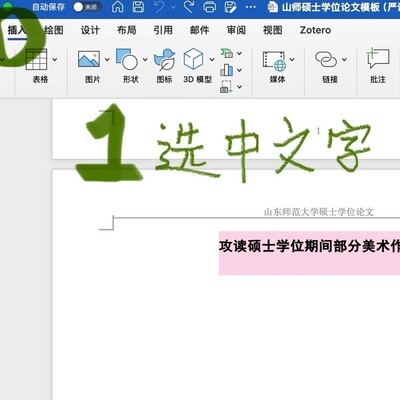Expand the 3D 模型 dropdown arrow
This screenshot has width=400, height=400.
212,60
